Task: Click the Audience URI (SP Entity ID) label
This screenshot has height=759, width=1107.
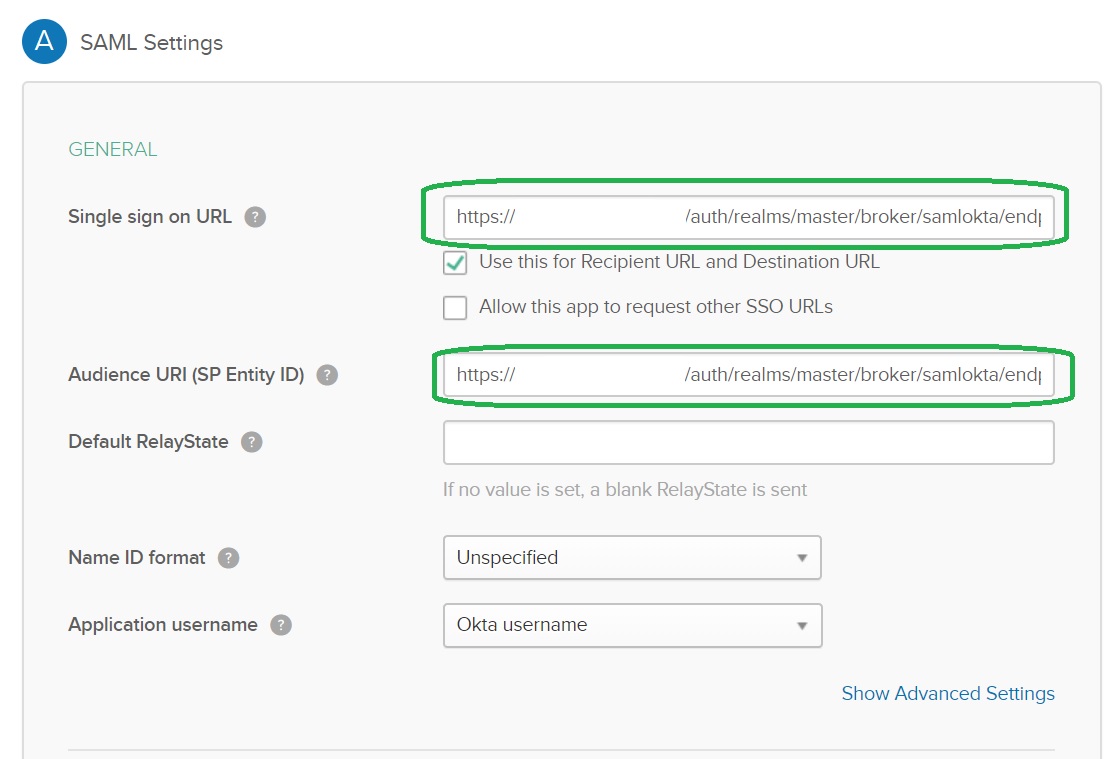Action: pos(186,375)
